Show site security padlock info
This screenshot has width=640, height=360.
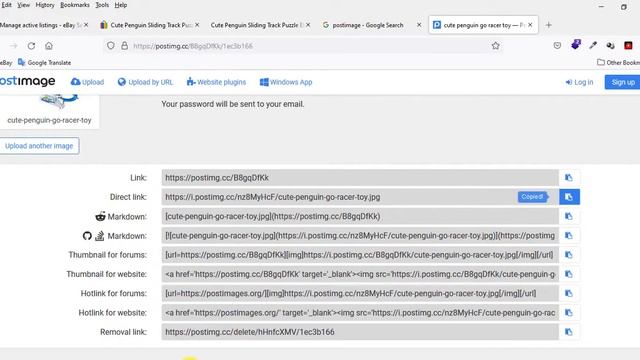click(124, 46)
